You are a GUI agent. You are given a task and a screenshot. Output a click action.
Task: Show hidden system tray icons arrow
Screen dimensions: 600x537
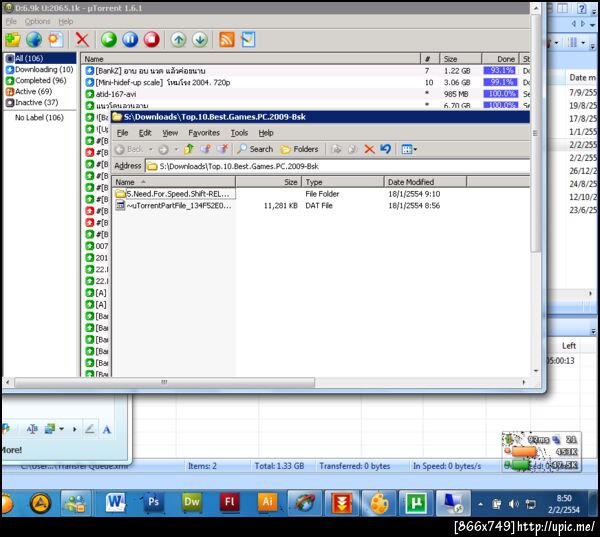click(480, 504)
